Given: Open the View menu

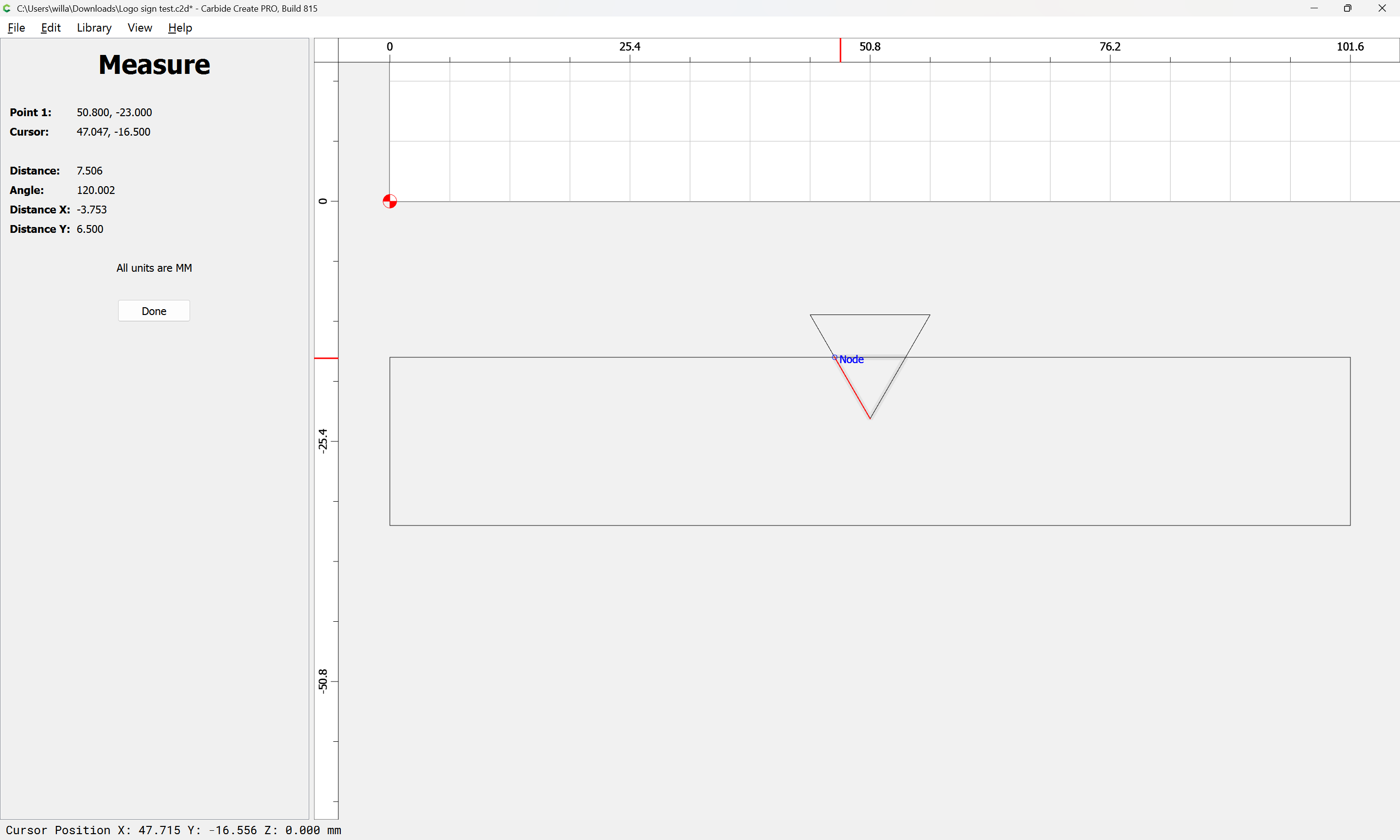Looking at the screenshot, I should [140, 28].
